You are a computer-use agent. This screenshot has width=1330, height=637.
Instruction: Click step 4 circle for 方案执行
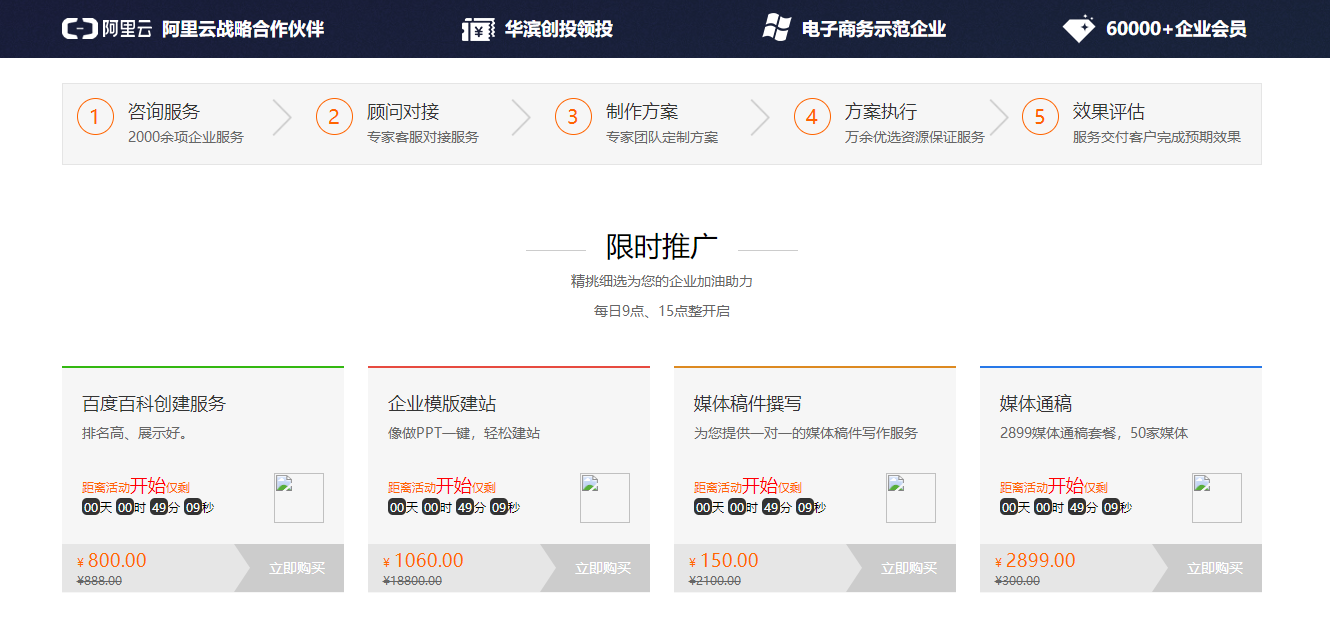(x=812, y=117)
